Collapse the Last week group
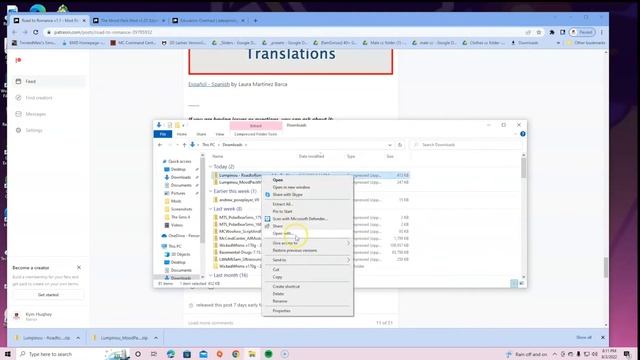This screenshot has height=360, width=640. click(x=211, y=209)
